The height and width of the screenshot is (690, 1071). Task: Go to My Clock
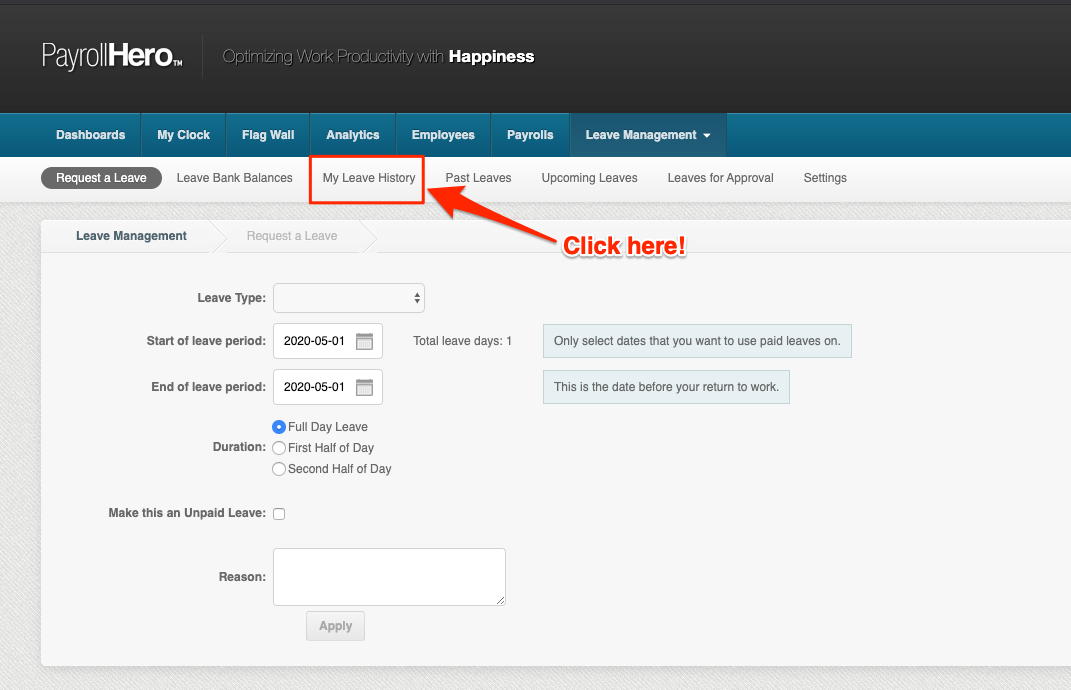tap(183, 135)
